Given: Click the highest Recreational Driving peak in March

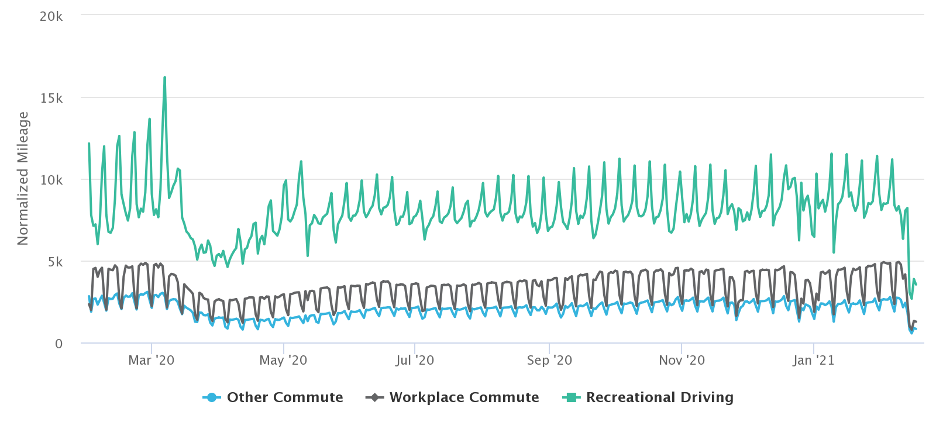Looking at the screenshot, I should click(x=164, y=77).
